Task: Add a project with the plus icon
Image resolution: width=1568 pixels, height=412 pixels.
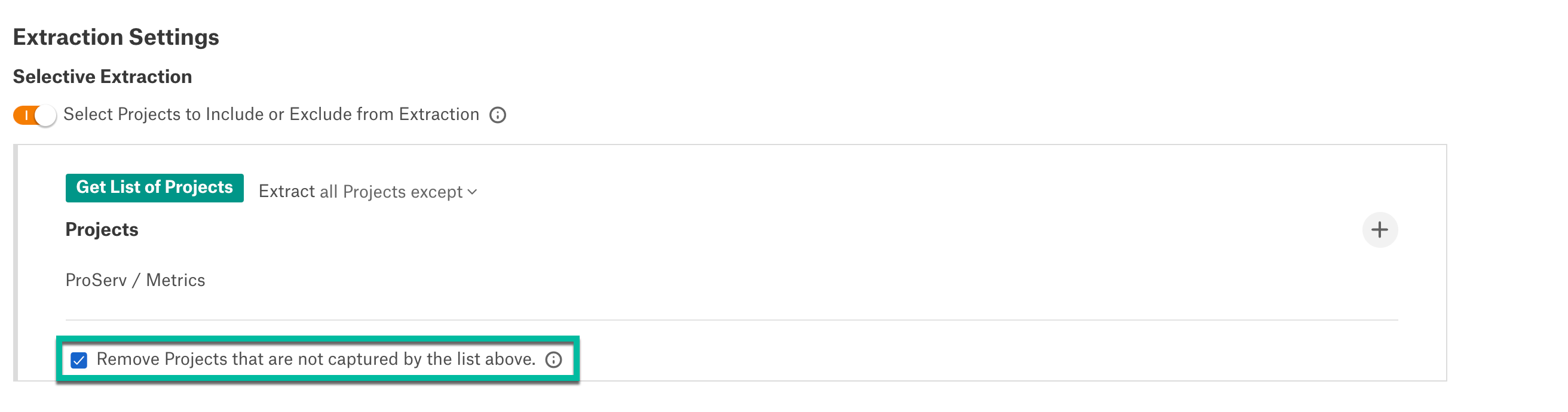Action: coord(1379,229)
